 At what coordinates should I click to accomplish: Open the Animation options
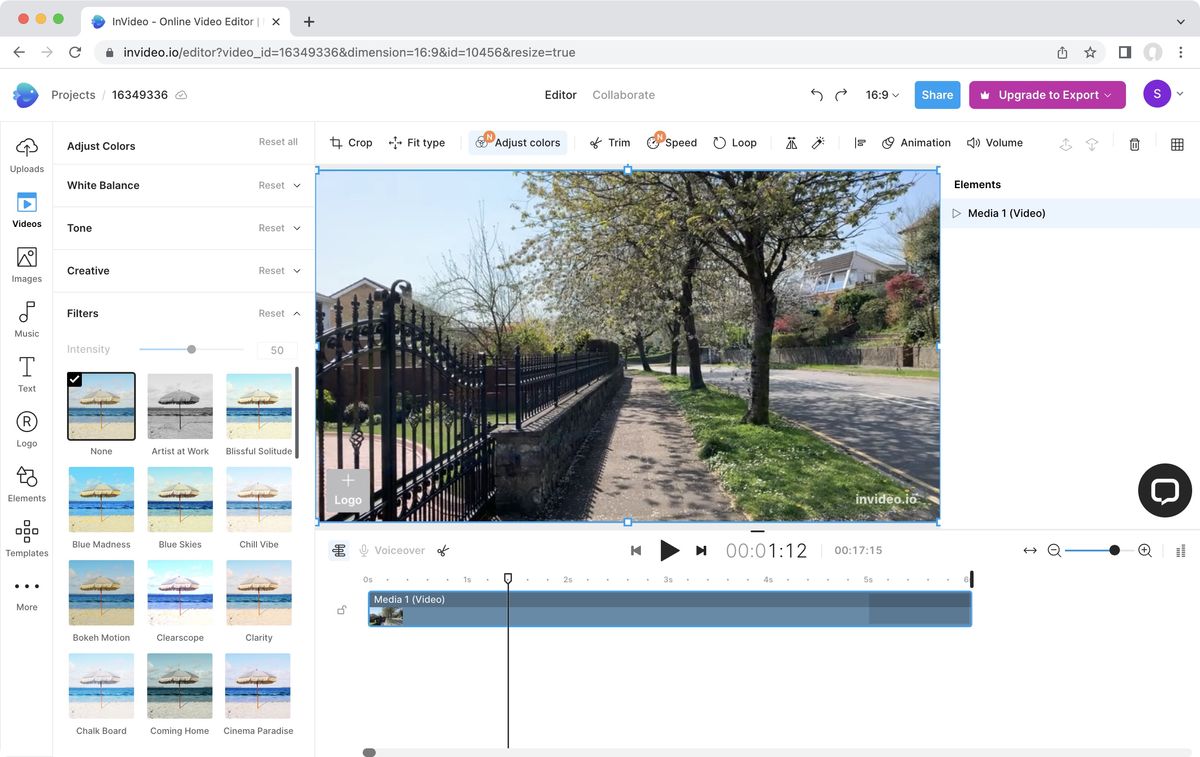pos(916,142)
